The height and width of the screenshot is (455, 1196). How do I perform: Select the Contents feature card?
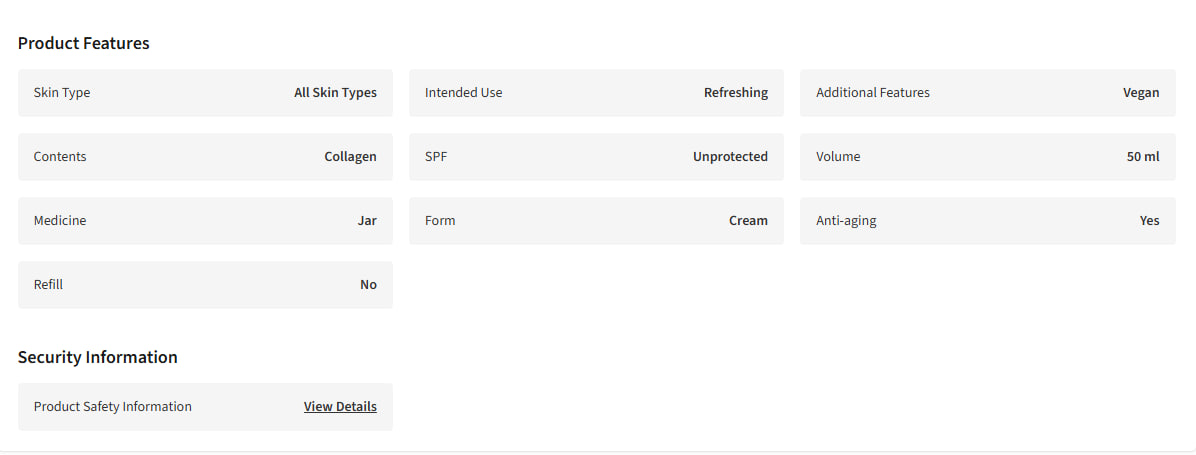[x=205, y=157]
